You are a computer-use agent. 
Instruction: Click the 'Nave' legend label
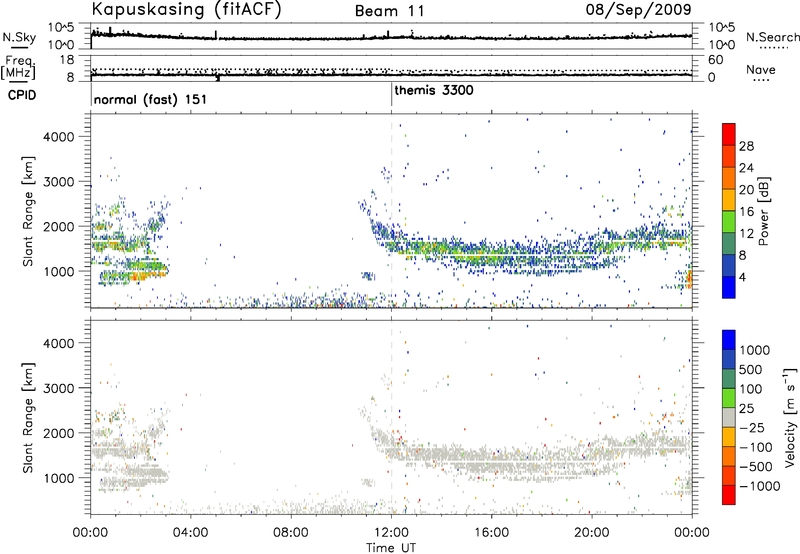tap(761, 70)
